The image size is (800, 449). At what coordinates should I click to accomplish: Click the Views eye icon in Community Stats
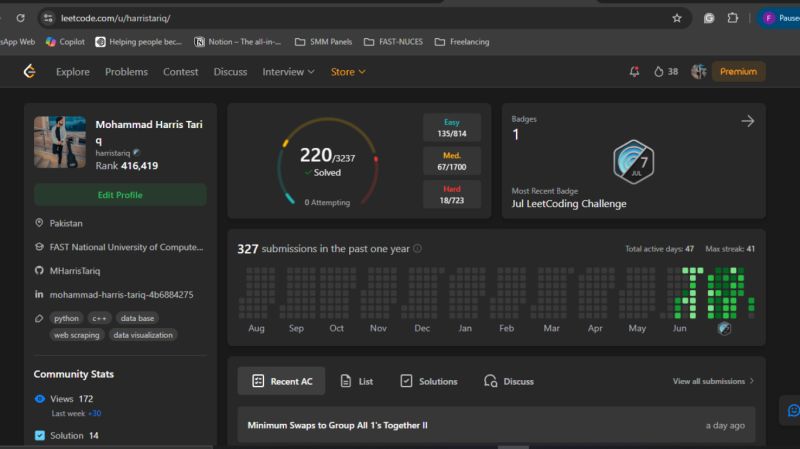click(x=40, y=398)
